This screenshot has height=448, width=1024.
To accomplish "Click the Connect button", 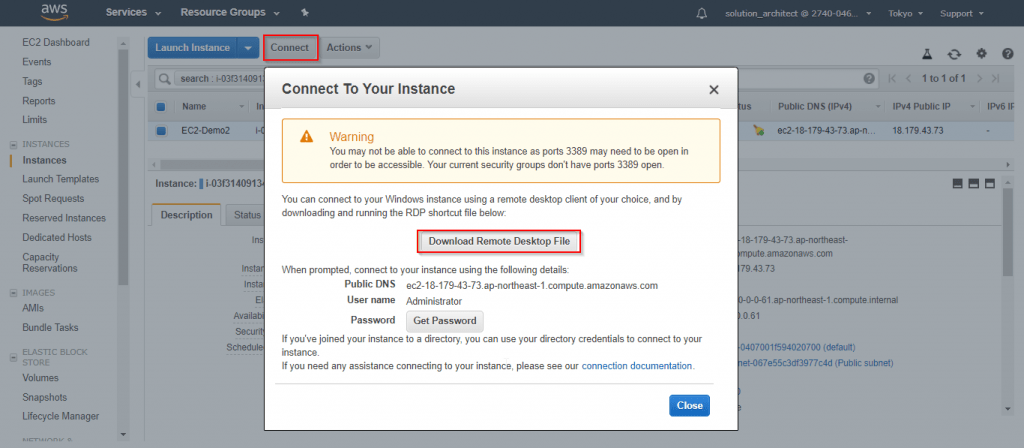I will (x=290, y=48).
